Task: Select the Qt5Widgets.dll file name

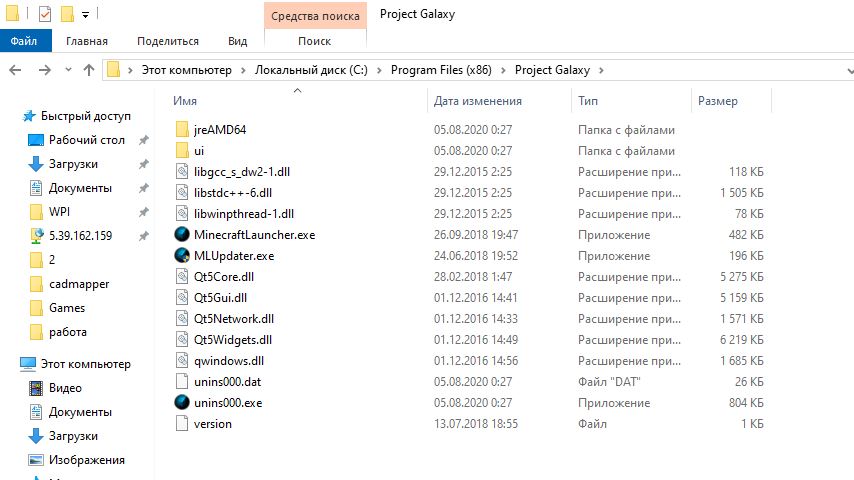Action: pos(233,339)
